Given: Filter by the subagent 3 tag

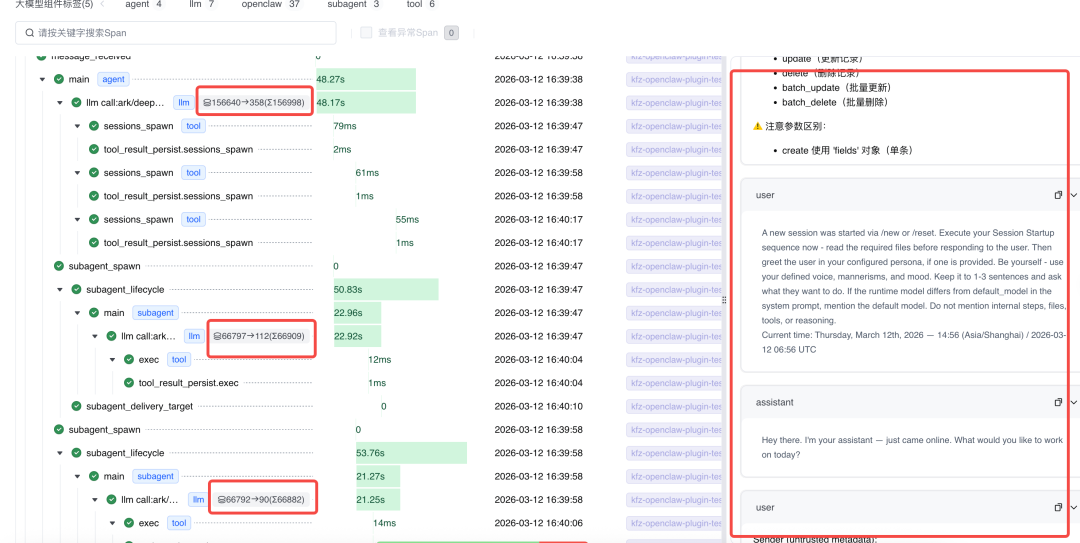Looking at the screenshot, I should point(353,4).
